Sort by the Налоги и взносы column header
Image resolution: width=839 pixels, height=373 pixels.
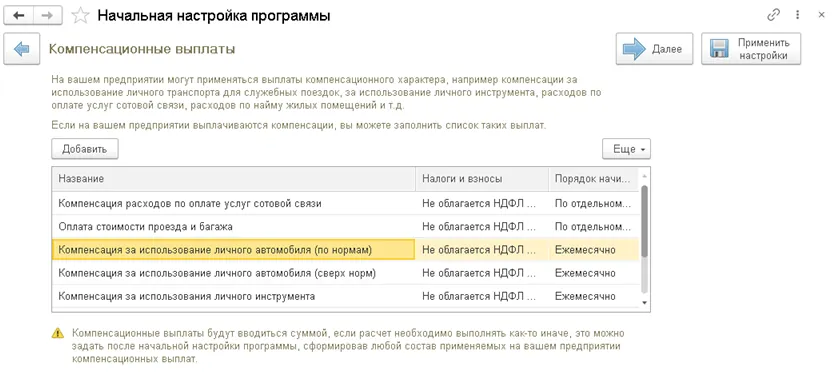[482, 179]
